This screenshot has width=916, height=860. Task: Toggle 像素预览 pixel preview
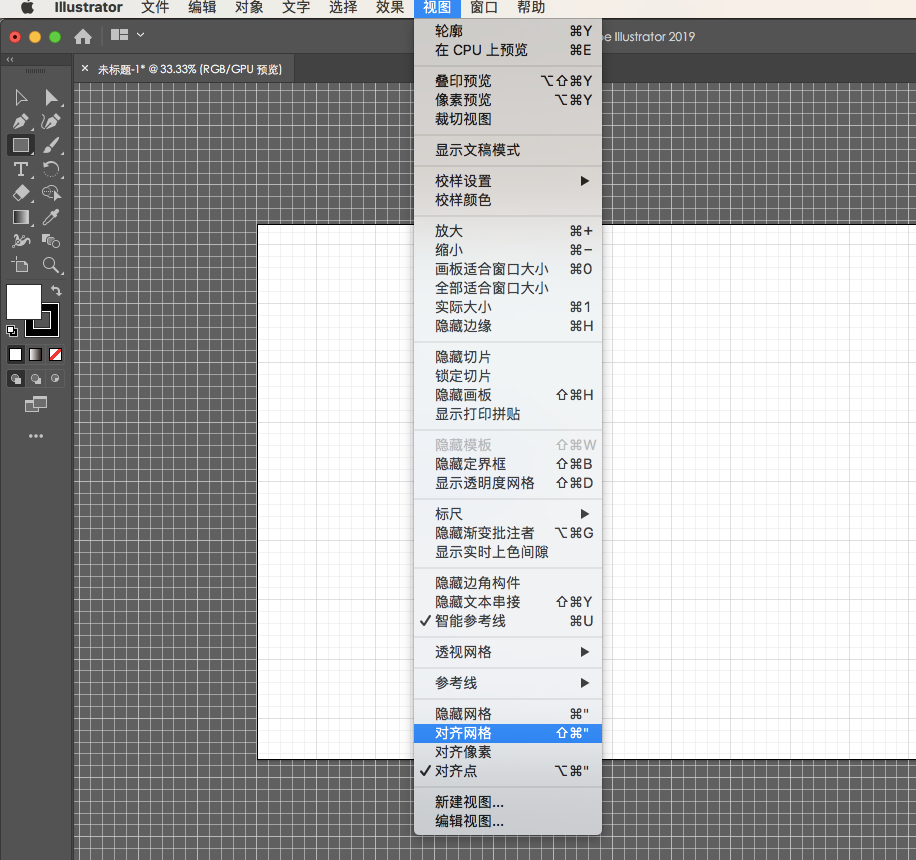click(x=508, y=100)
